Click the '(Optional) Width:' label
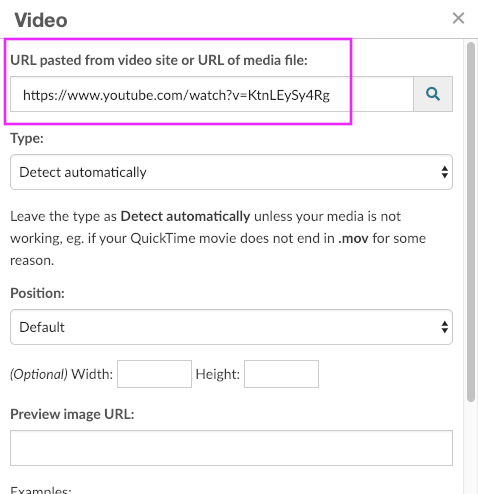The width and height of the screenshot is (478, 494). coord(62,374)
